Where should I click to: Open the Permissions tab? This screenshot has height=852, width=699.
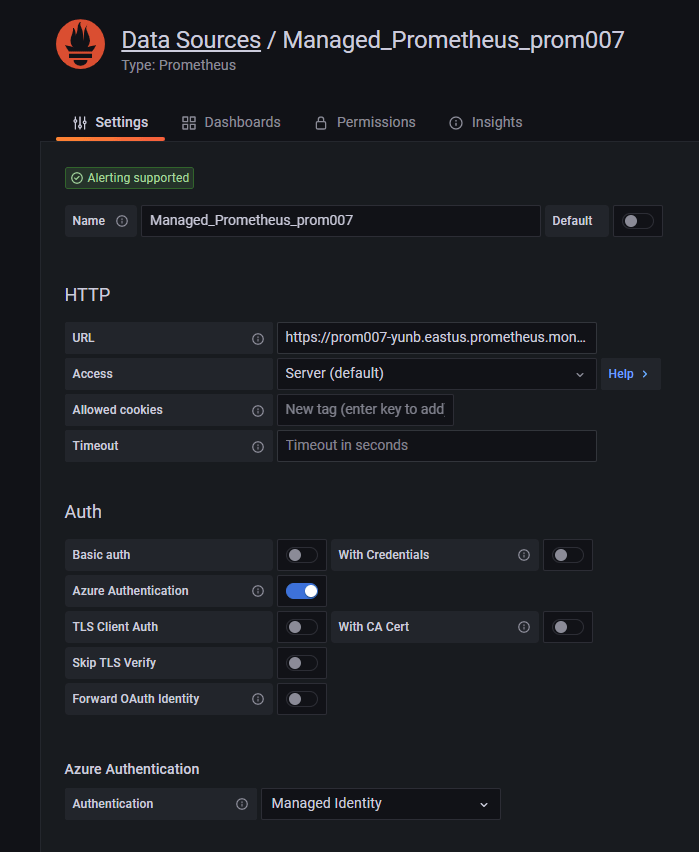coord(365,122)
